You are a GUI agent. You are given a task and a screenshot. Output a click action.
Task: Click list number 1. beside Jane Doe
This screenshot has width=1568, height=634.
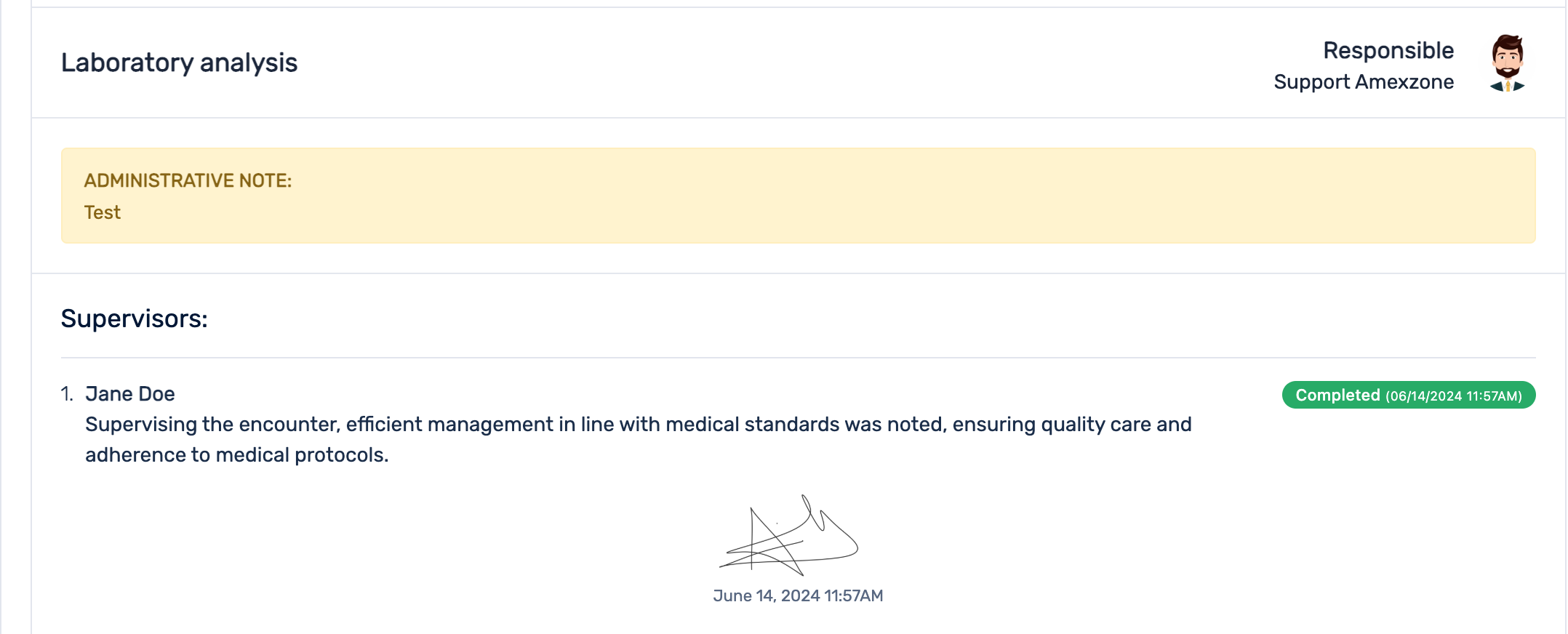point(67,394)
